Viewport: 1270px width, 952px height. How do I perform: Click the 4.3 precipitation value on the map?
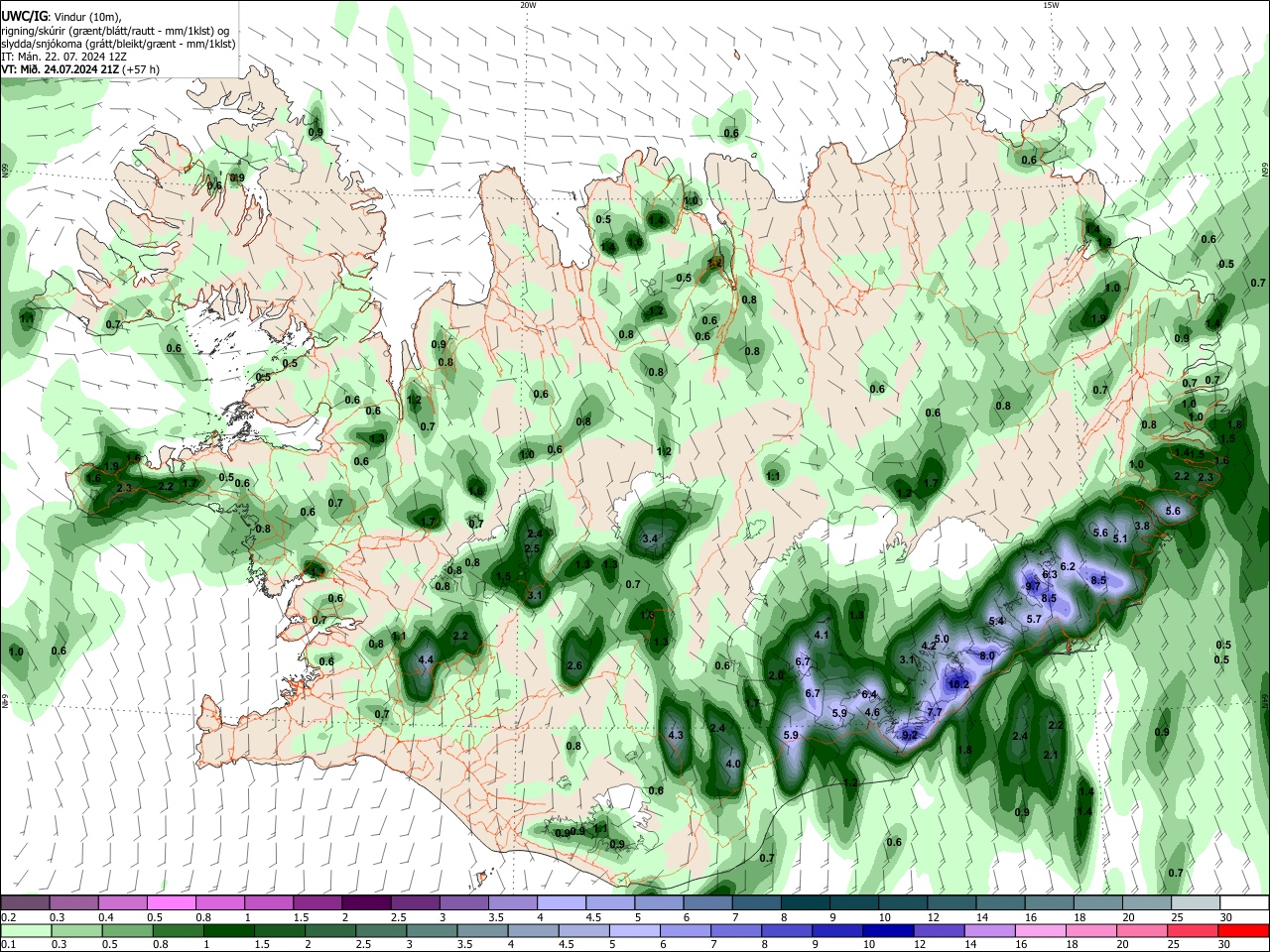[x=677, y=735]
